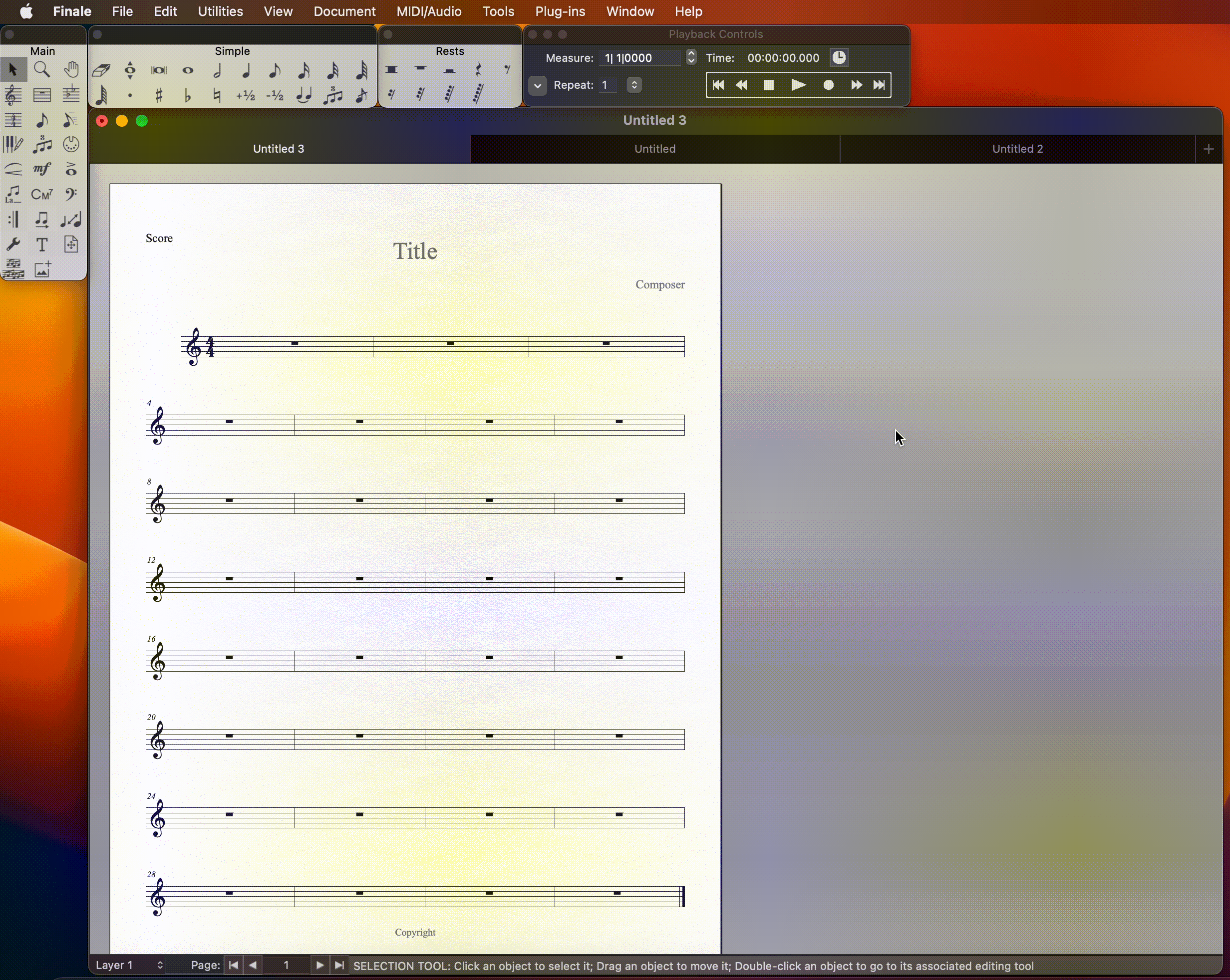Choose the quarter rest in Rests palette
This screenshot has width=1230, height=980.
[478, 69]
